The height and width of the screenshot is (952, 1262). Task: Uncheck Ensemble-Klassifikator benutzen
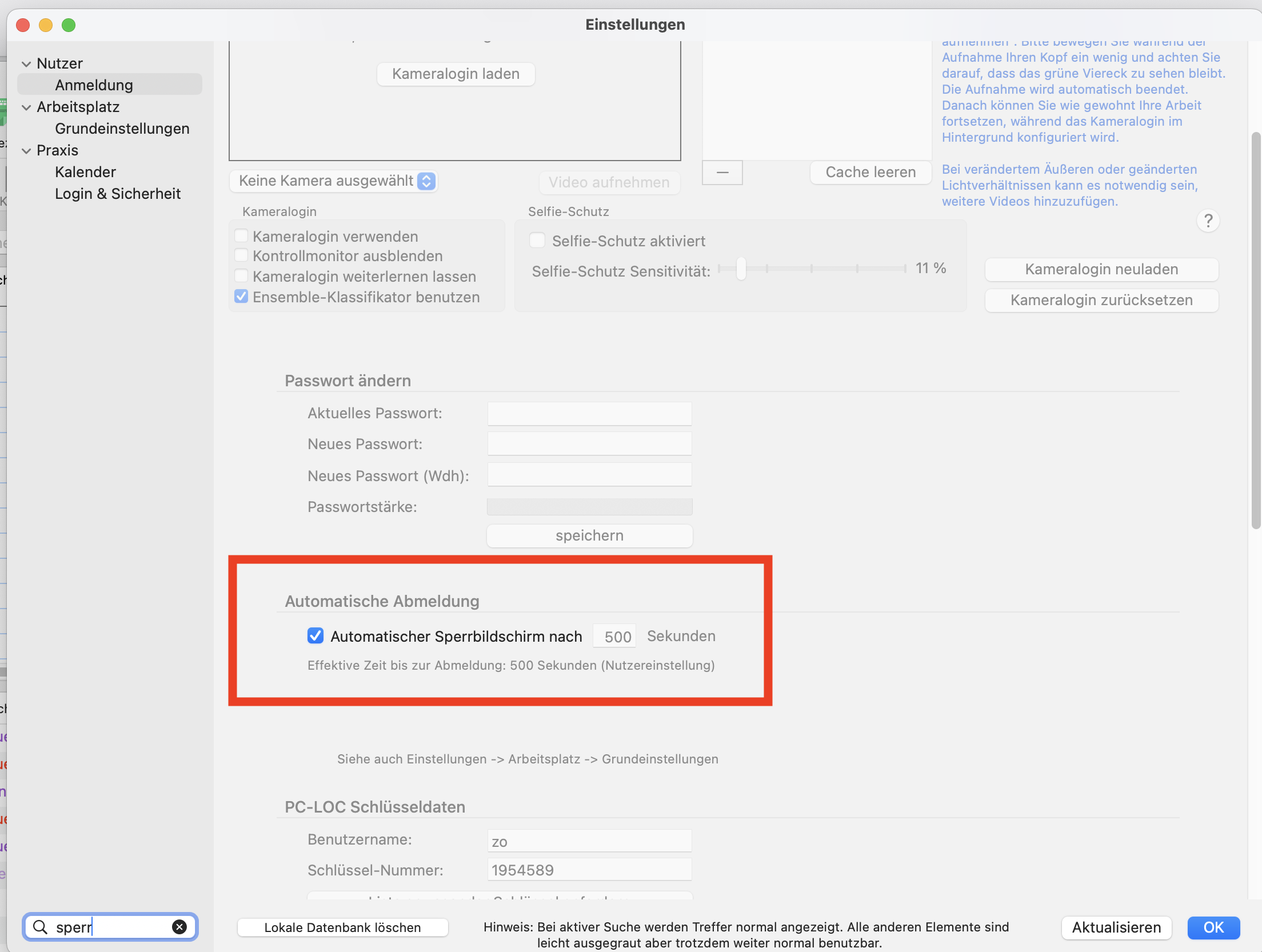[x=241, y=297]
